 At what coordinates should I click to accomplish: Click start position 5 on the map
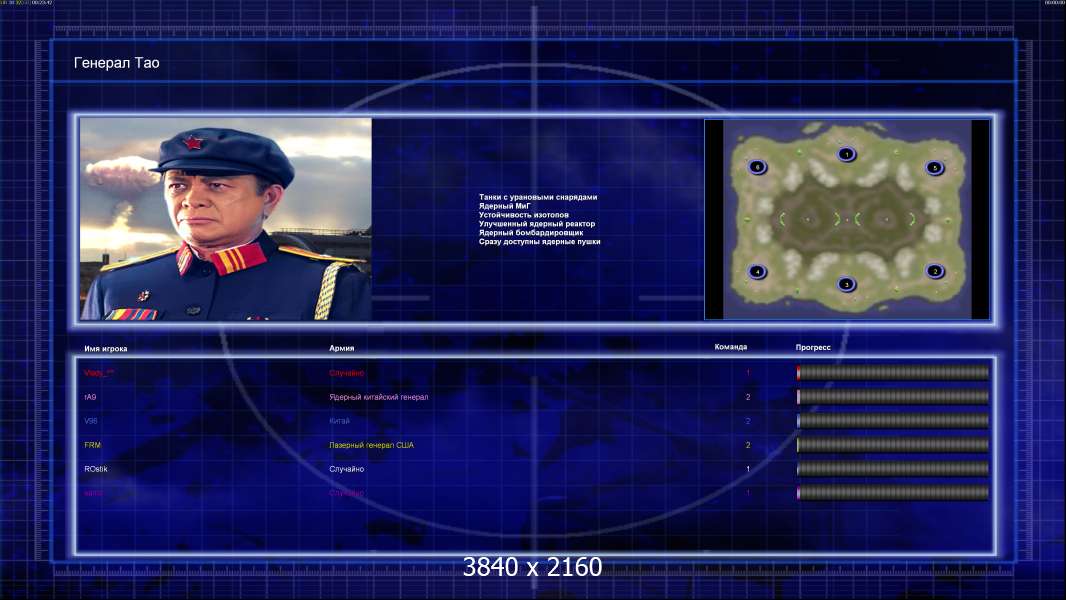935,167
